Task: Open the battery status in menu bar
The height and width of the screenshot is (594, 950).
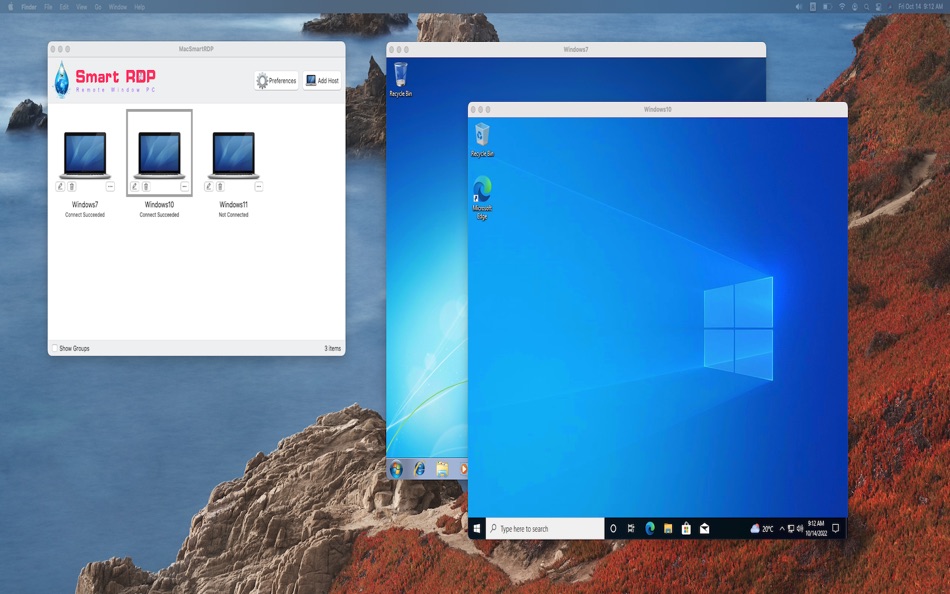Action: coord(827,7)
